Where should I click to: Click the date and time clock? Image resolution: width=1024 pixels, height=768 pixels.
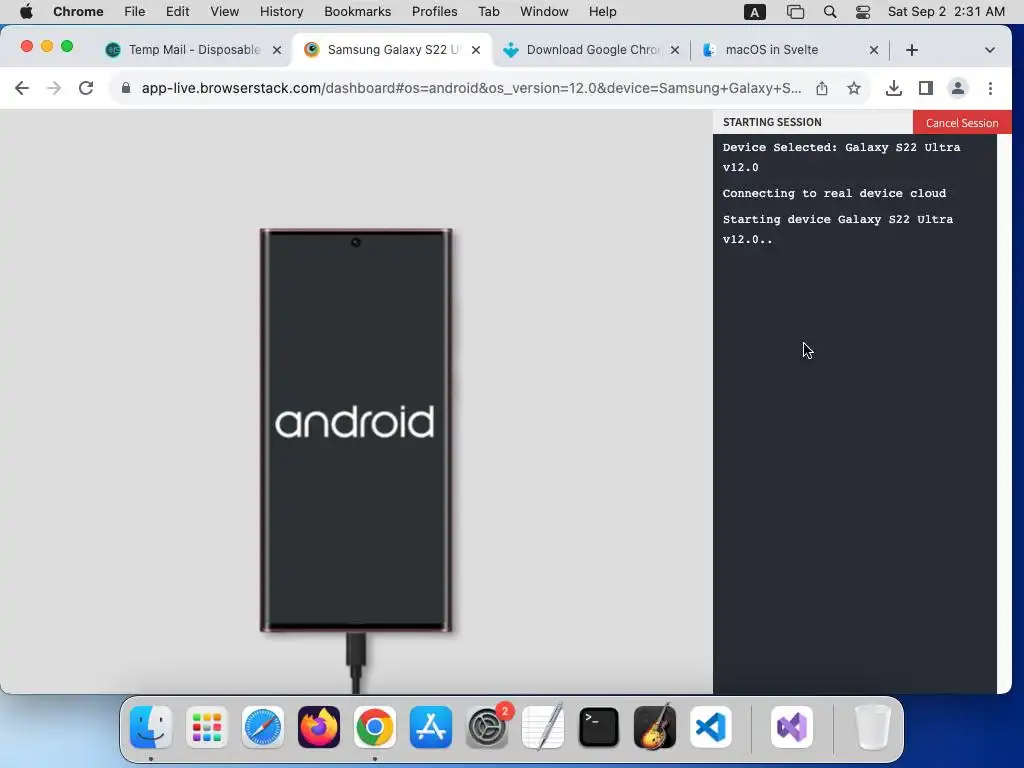pos(946,12)
